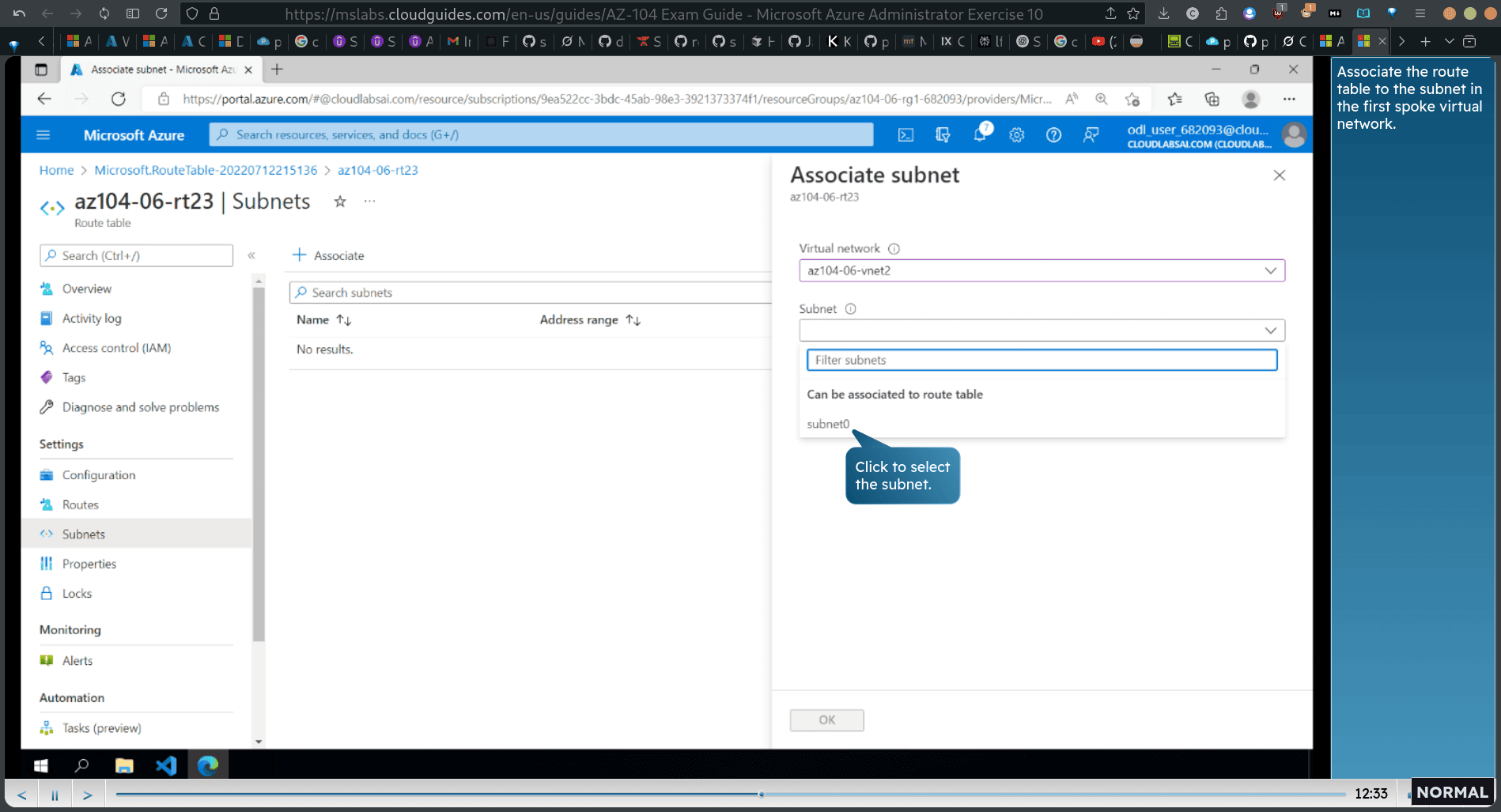Select subnet0 from the subnet list
The width and height of the screenshot is (1501, 812).
828,424
